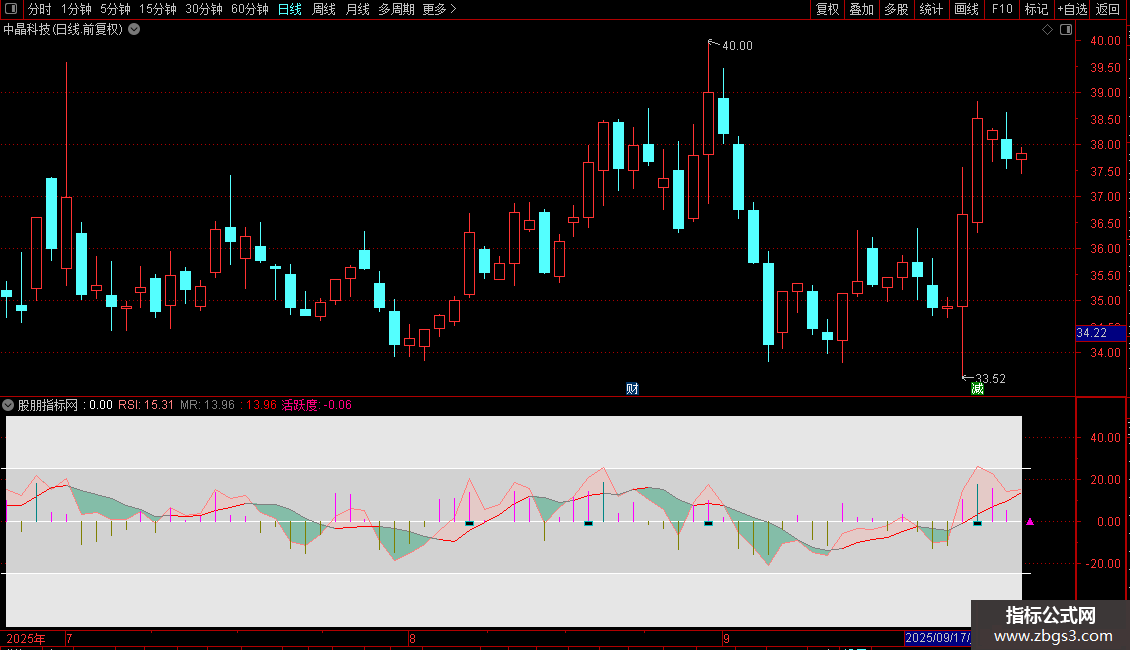Click 返回 to go back
The height and width of the screenshot is (650, 1130).
(x=1108, y=9)
